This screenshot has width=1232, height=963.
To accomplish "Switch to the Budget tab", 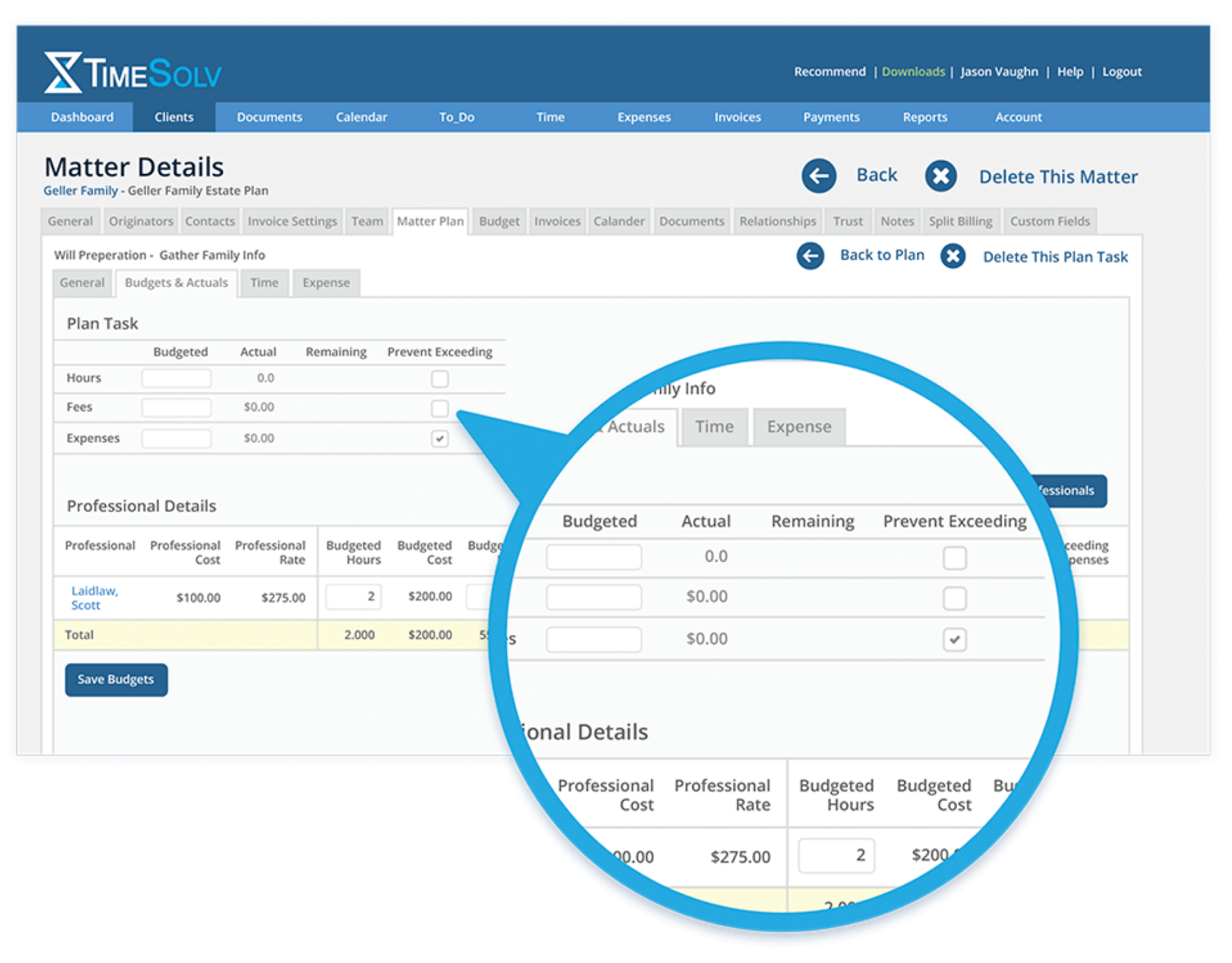I will (498, 221).
